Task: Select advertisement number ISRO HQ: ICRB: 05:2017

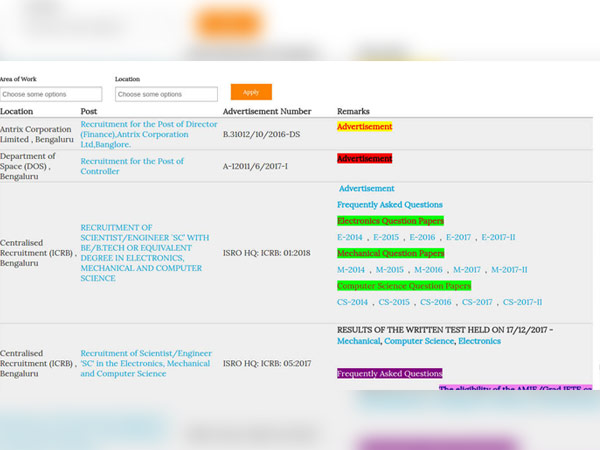Action: tap(267, 364)
